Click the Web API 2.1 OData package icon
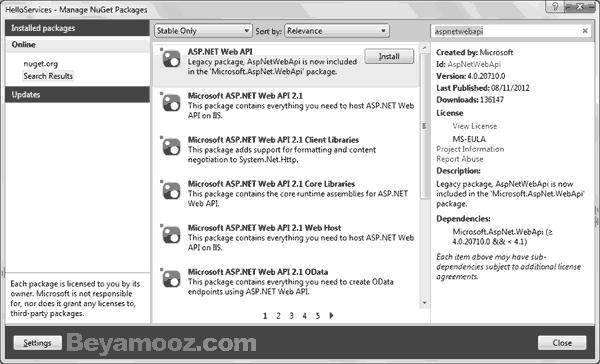Screen dimensions: 600x364 click(x=171, y=279)
